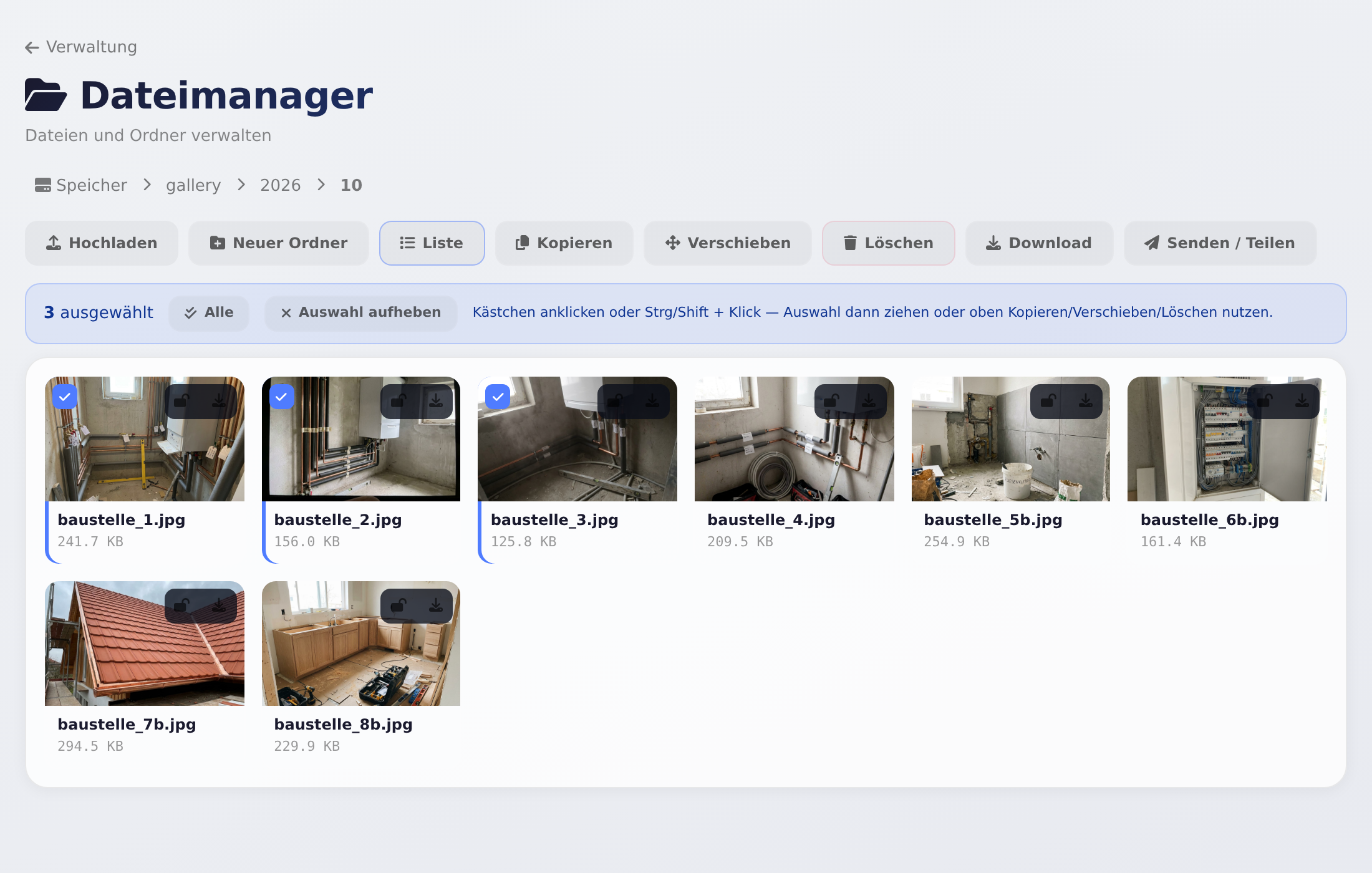Image resolution: width=1372 pixels, height=873 pixels.
Task: Deselect baustelle_3.jpg using its checkbox
Action: [498, 397]
